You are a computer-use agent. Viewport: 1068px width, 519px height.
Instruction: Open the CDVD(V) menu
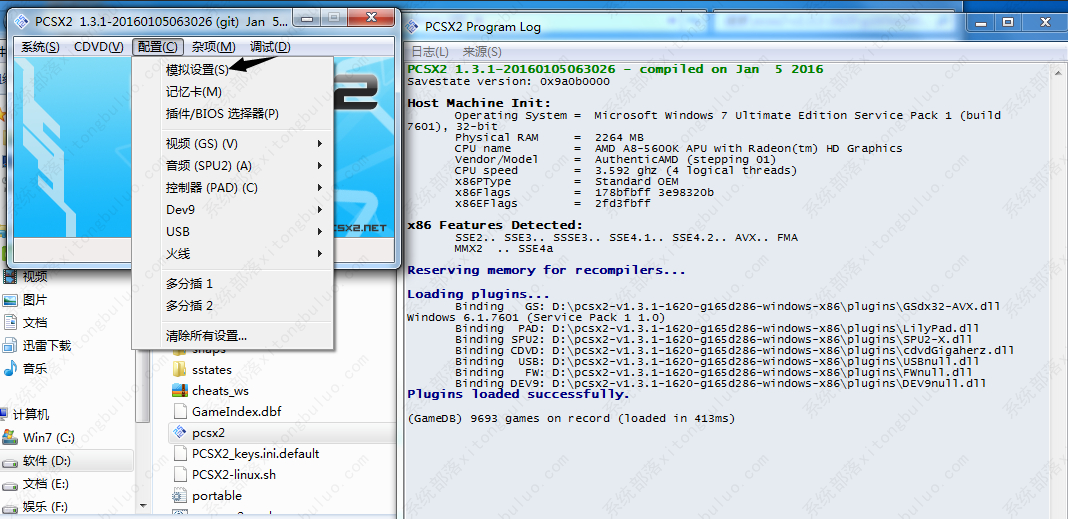pyautogui.click(x=99, y=47)
